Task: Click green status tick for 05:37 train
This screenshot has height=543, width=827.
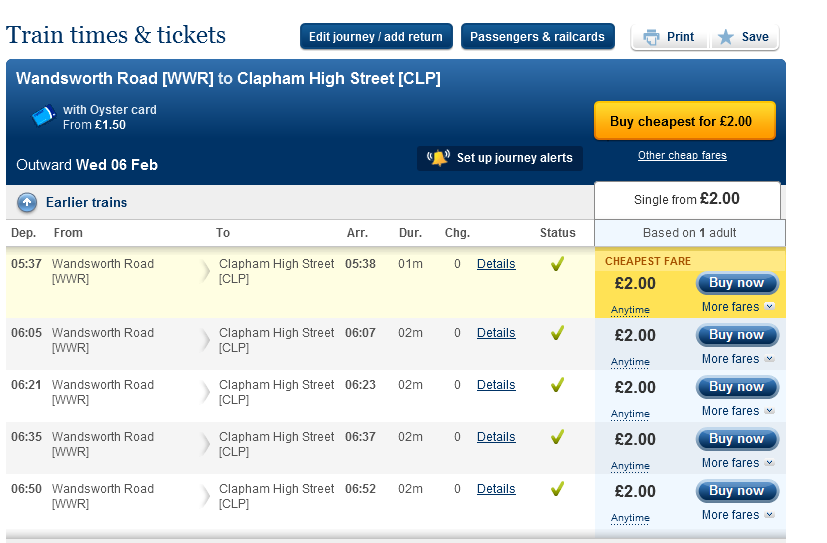Action: coord(557,264)
